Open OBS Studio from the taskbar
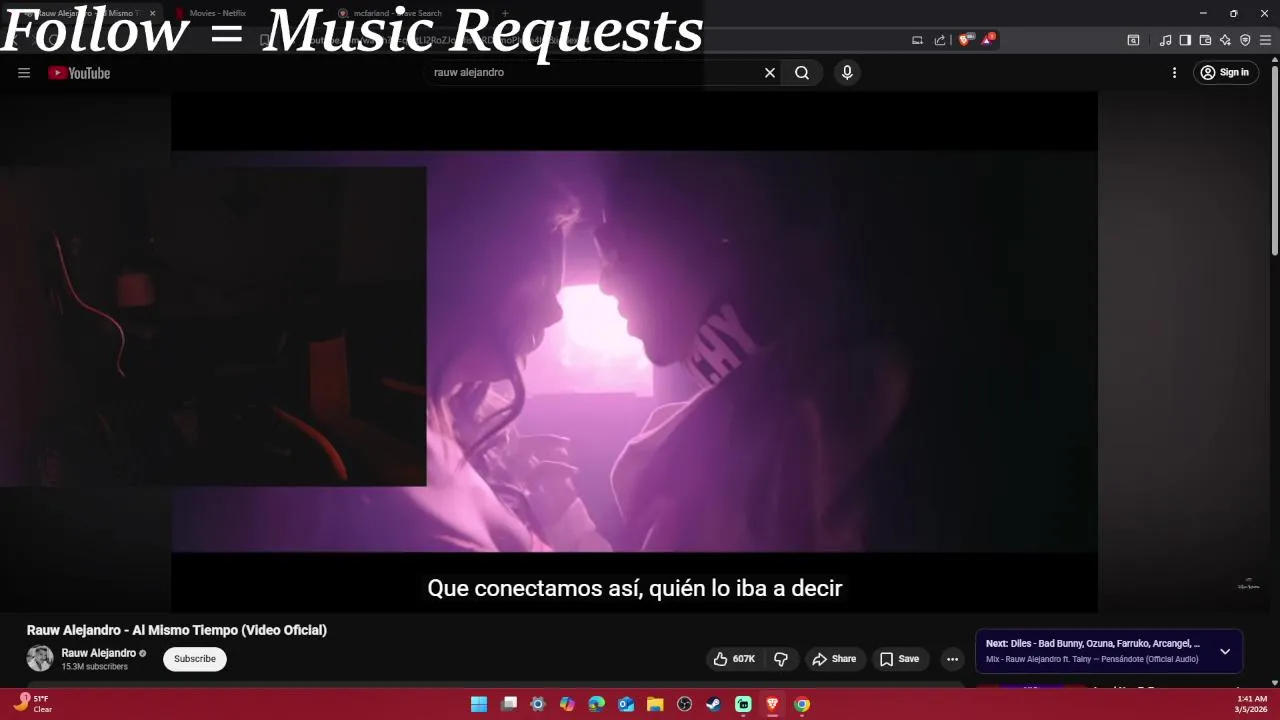Screen dimensions: 1280x720 (684, 704)
